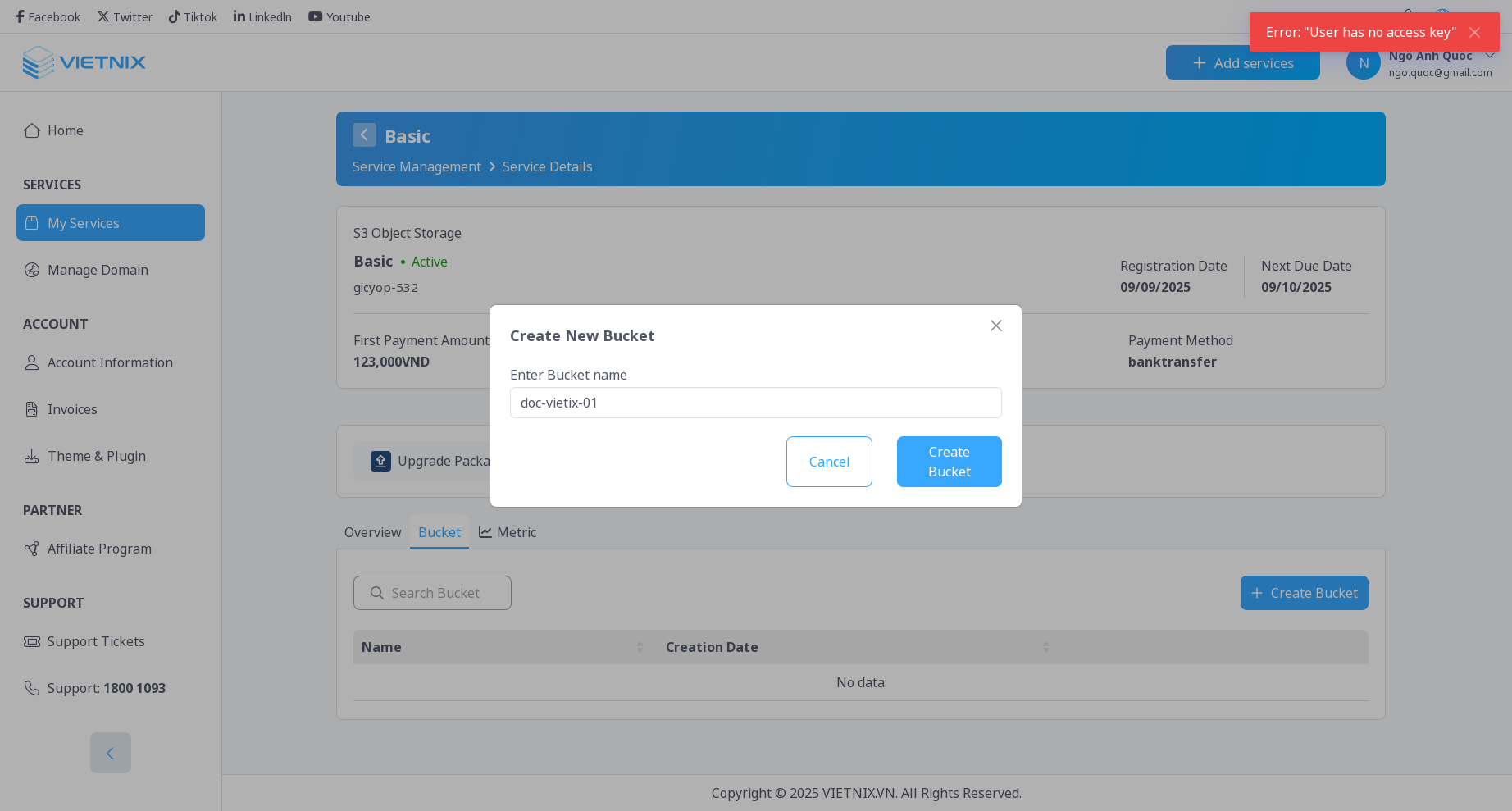Viewport: 1512px width, 811px height.
Task: Click the Invoices icon in sidebar
Action: [x=32, y=408]
